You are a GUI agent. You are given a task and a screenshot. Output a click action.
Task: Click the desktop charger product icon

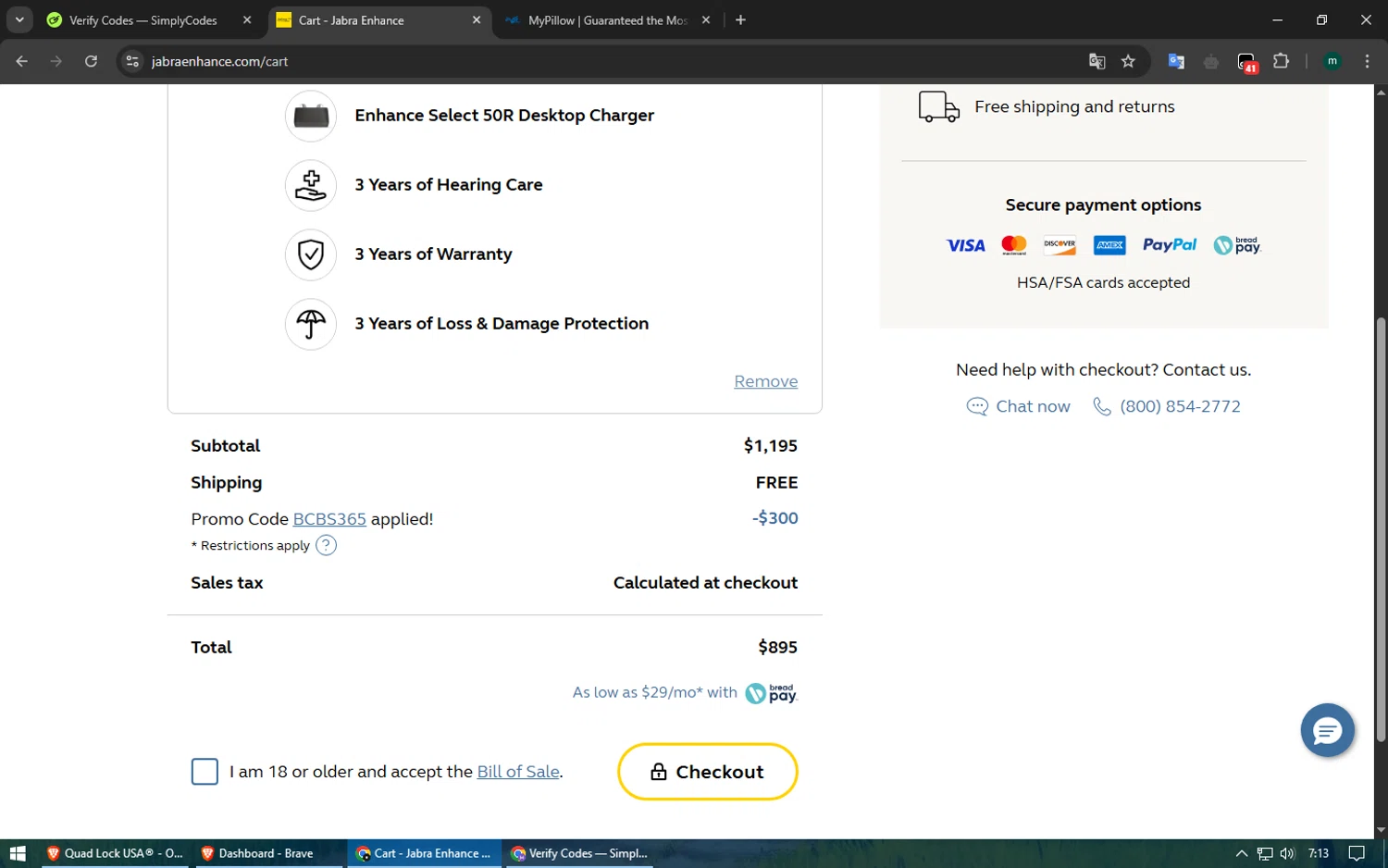tap(311, 116)
